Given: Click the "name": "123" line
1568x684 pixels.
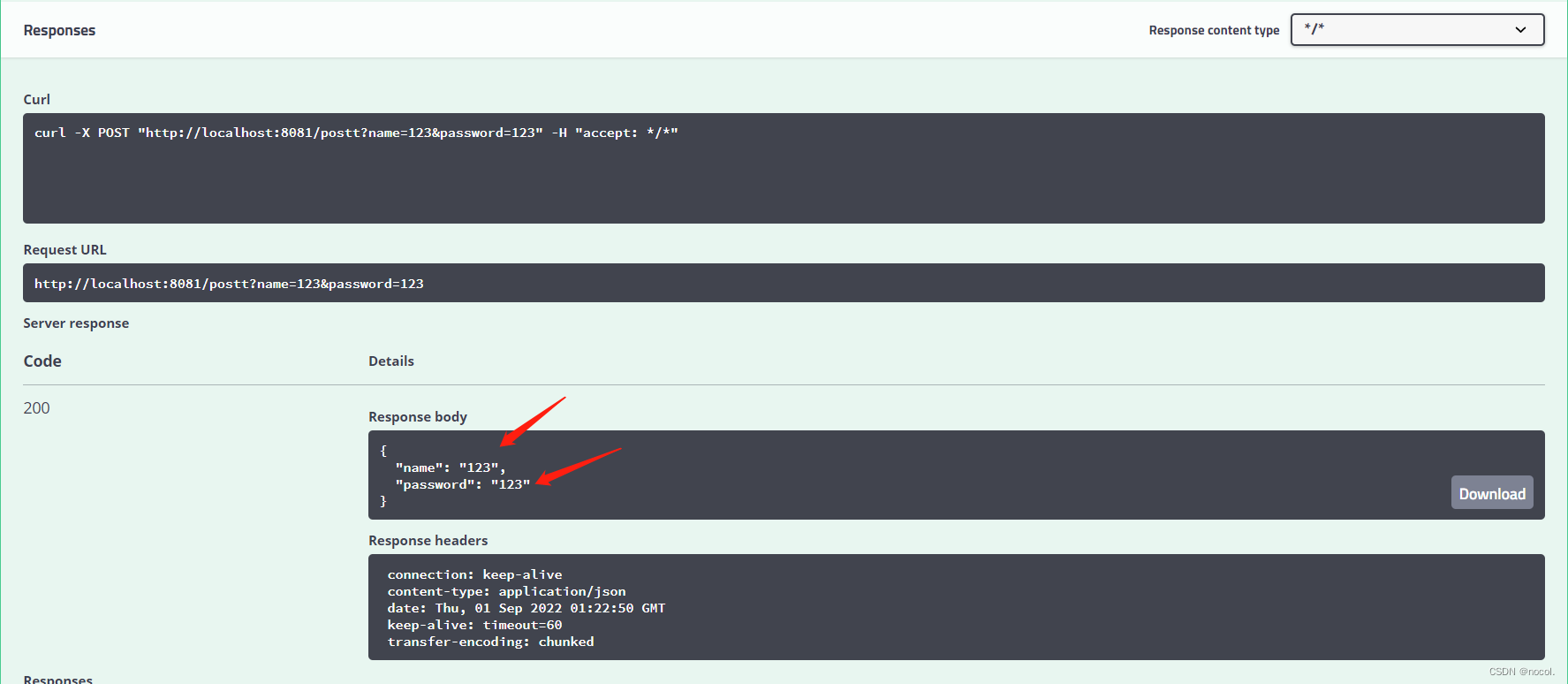Looking at the screenshot, I should 451,467.
